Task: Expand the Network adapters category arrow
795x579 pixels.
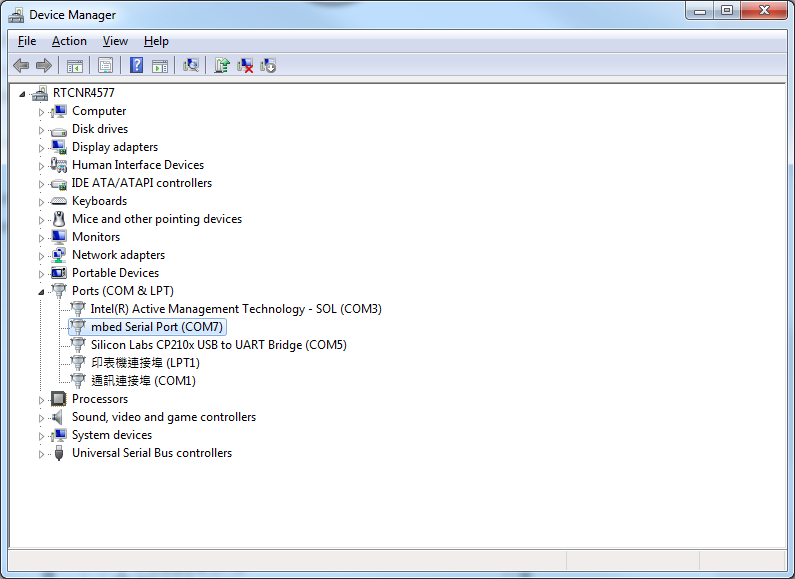Action: click(x=42, y=256)
